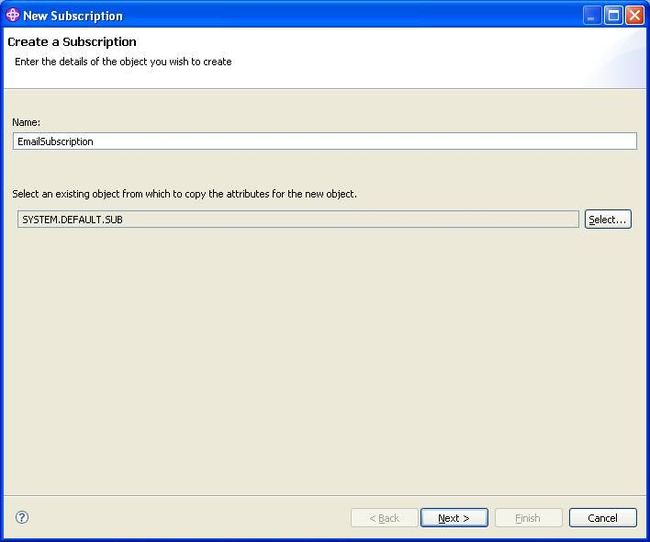This screenshot has width=650, height=542.
Task: Click the Name: label
Action: pos(26,122)
